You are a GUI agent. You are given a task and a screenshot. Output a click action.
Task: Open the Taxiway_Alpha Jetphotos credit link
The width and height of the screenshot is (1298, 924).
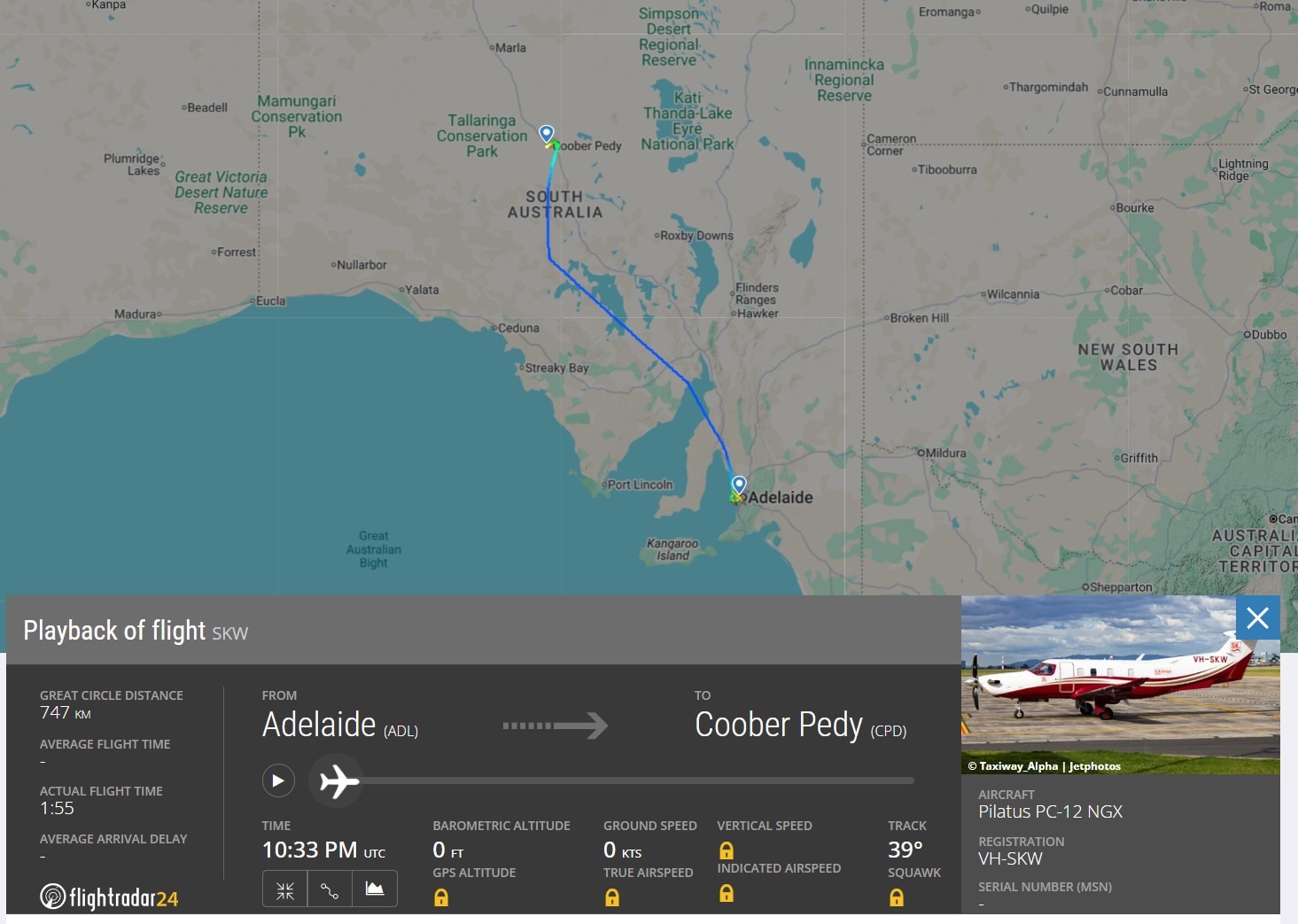tap(1045, 765)
